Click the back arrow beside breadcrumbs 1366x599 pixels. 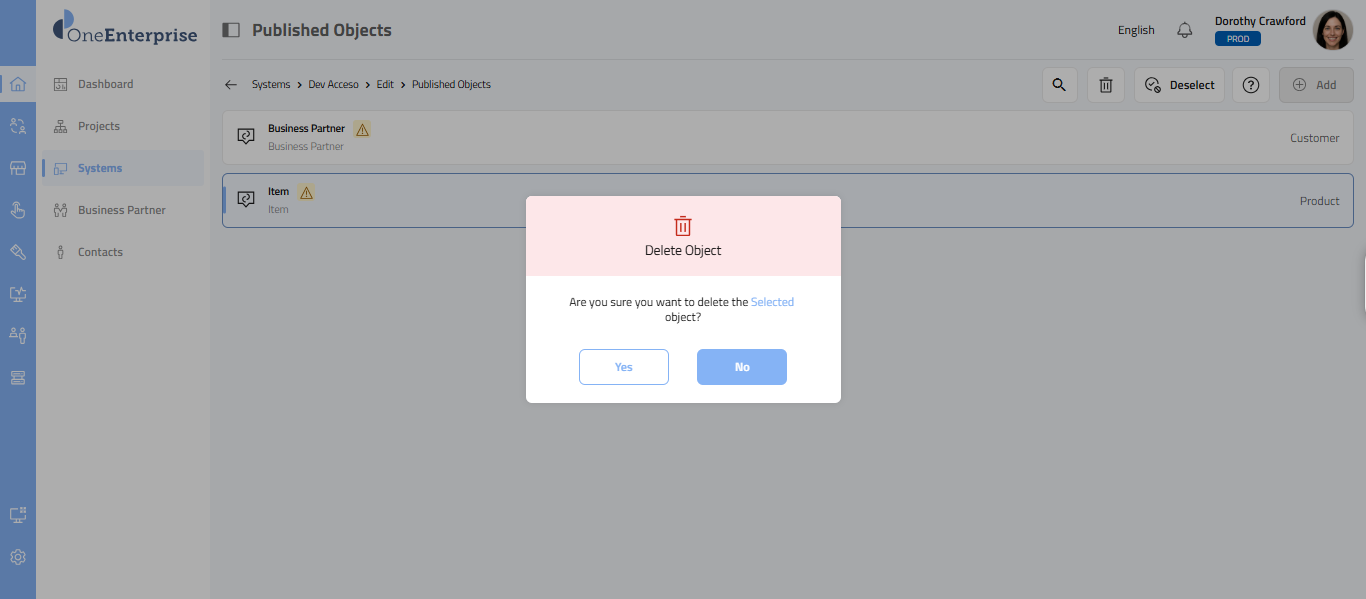tap(231, 85)
